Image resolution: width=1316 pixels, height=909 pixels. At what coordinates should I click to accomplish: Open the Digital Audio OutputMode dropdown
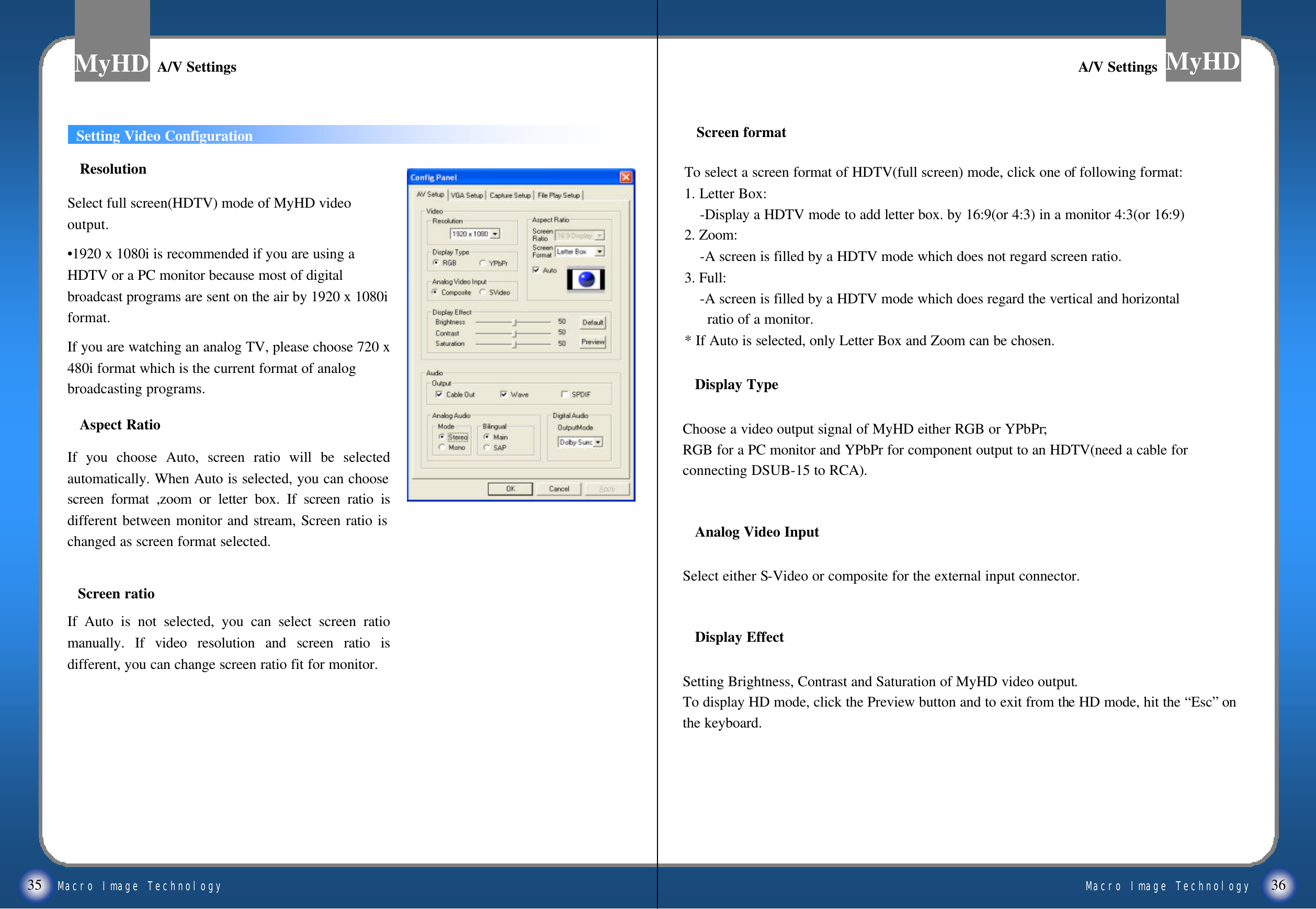pyautogui.click(x=598, y=442)
